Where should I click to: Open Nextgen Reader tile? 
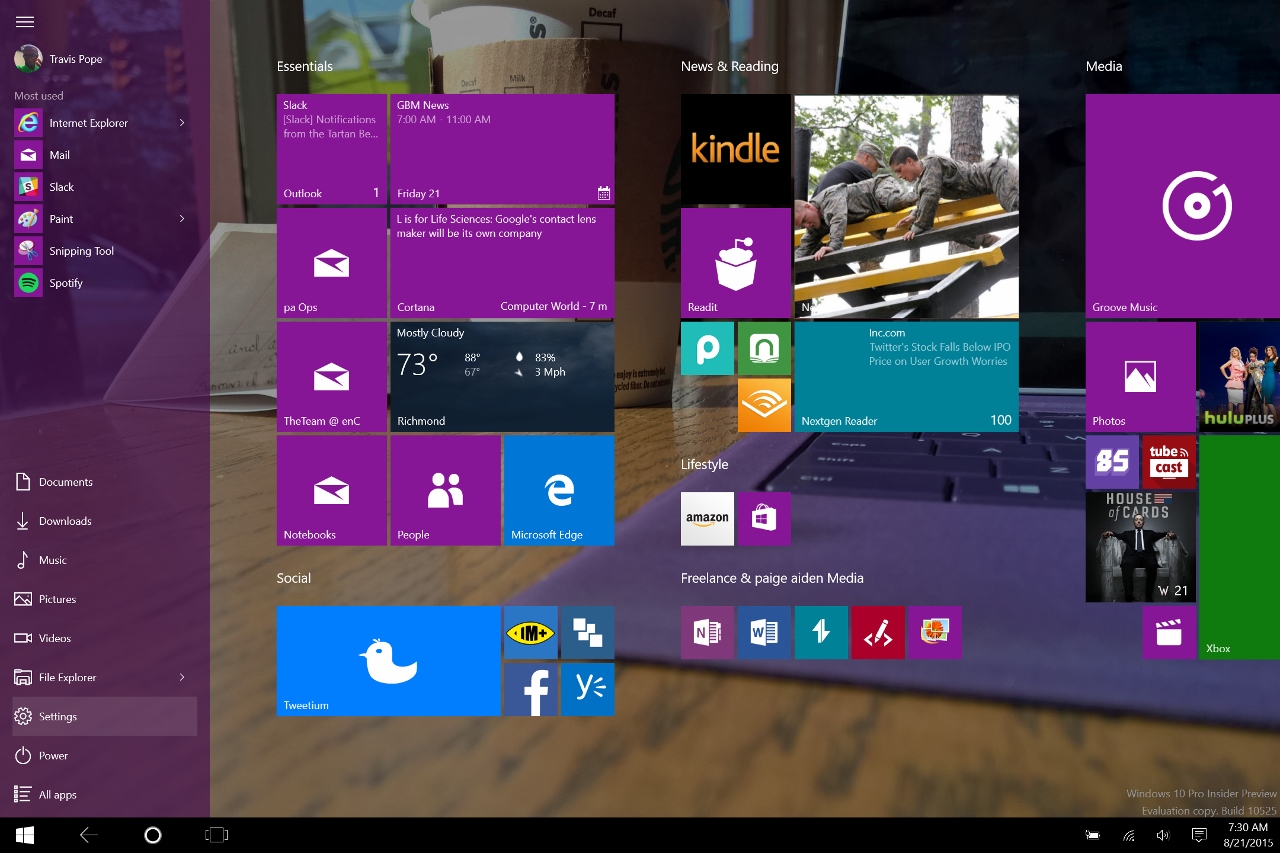click(906, 376)
